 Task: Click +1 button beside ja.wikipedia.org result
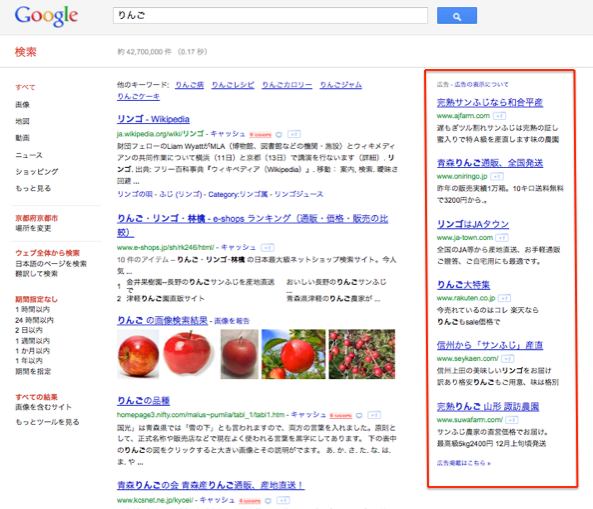point(294,134)
